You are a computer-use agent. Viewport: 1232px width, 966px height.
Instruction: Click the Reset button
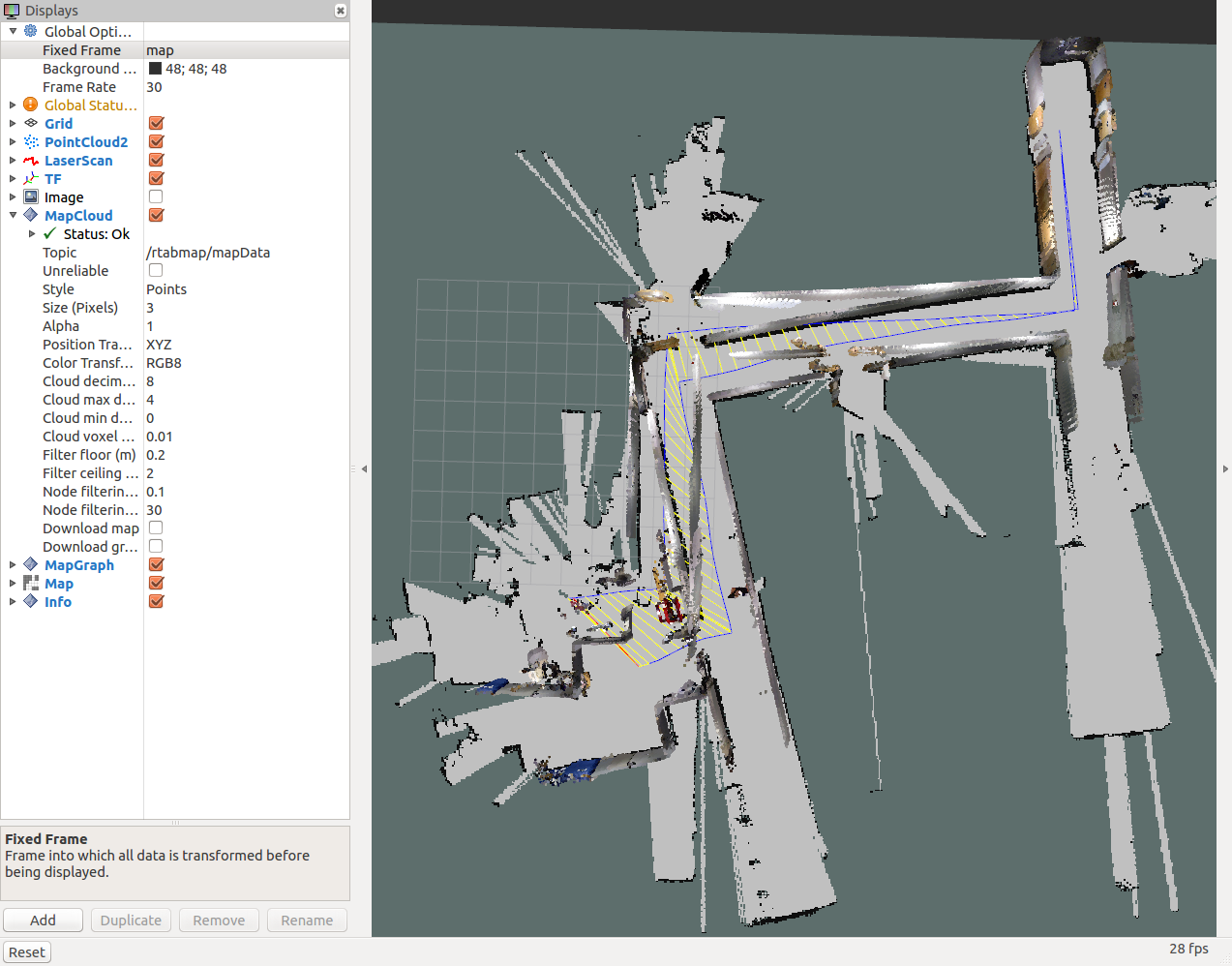[27, 952]
